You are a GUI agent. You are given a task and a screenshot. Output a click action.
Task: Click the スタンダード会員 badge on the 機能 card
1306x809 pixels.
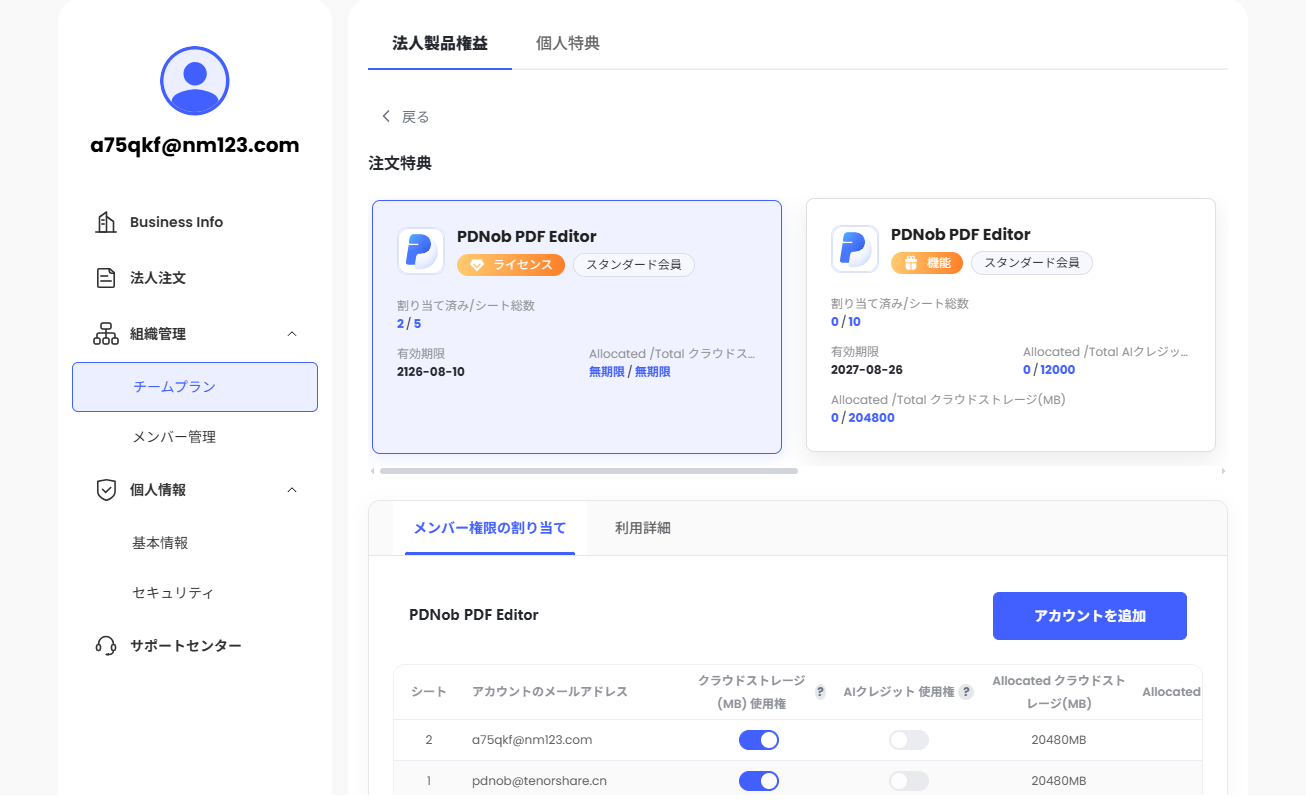pos(1032,263)
